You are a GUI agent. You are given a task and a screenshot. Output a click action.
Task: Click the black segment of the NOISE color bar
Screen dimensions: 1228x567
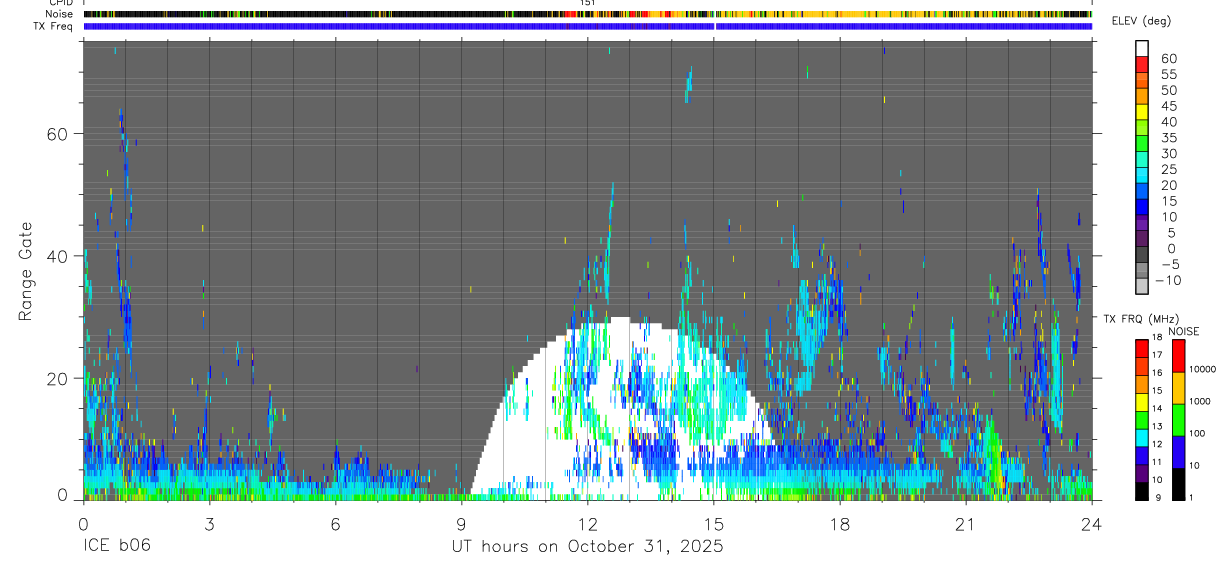pos(1178,484)
